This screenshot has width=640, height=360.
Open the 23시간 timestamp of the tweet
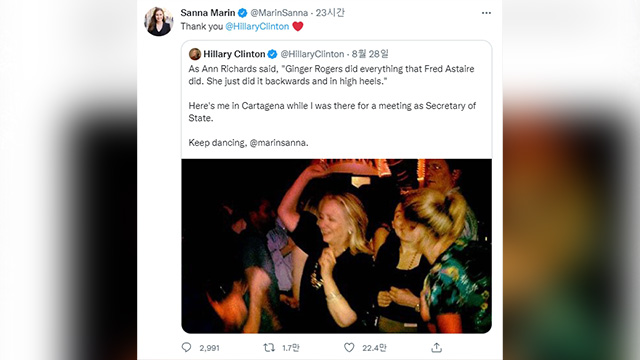tap(330, 13)
